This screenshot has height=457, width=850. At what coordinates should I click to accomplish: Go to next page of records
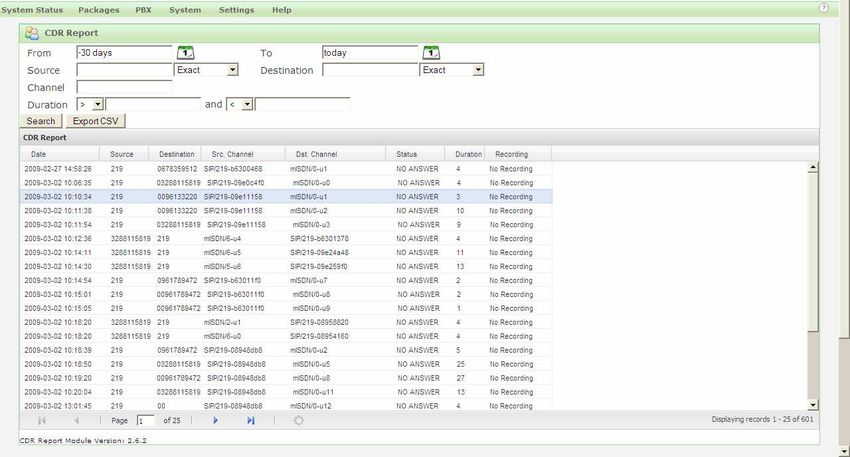pos(215,421)
